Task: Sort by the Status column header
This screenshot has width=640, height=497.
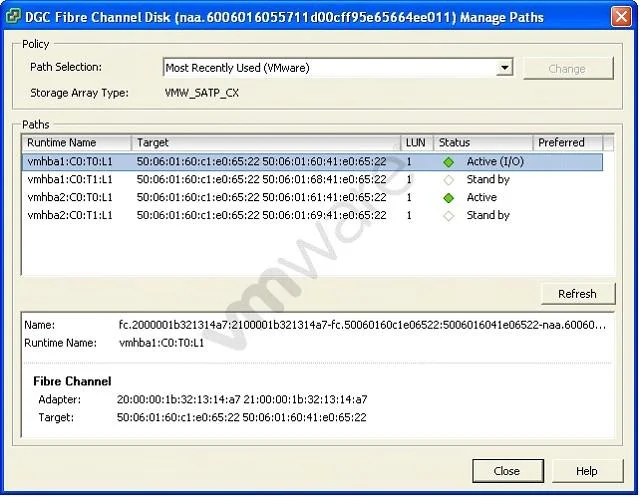Action: [483, 143]
